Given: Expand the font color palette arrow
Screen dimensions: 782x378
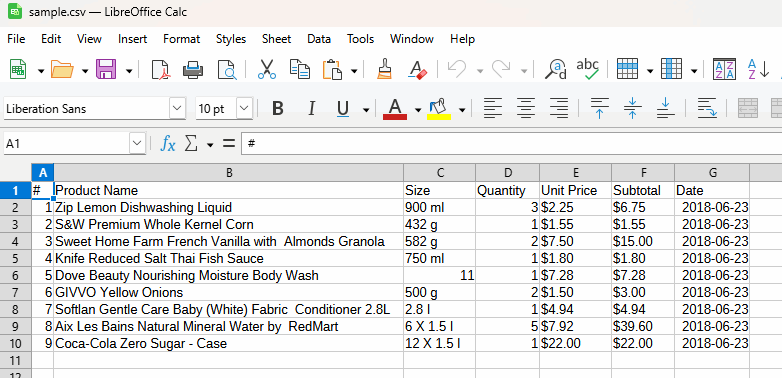Looking at the screenshot, I should (418, 110).
